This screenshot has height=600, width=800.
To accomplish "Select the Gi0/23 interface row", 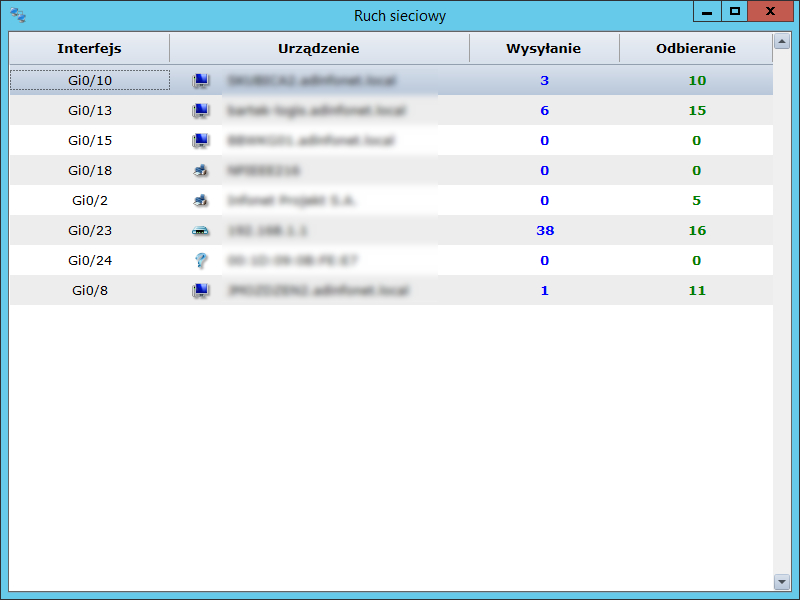I will pyautogui.click(x=90, y=230).
